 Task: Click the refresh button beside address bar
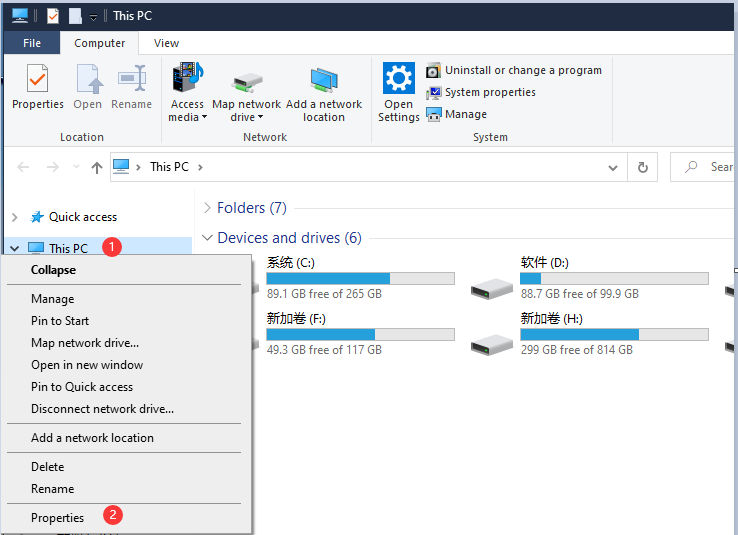click(x=643, y=167)
